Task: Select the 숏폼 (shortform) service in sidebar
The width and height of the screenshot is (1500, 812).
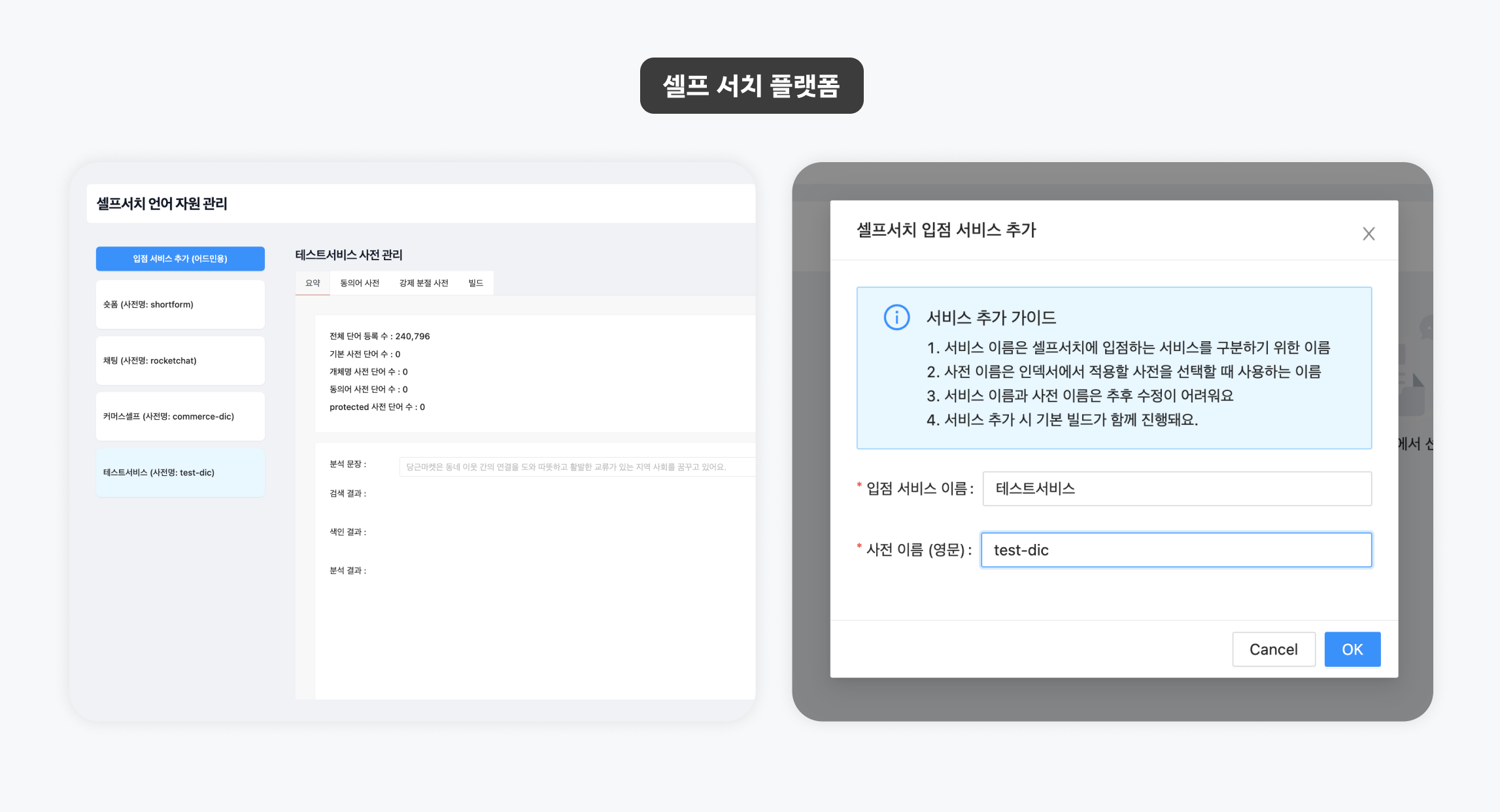Action: 180,304
